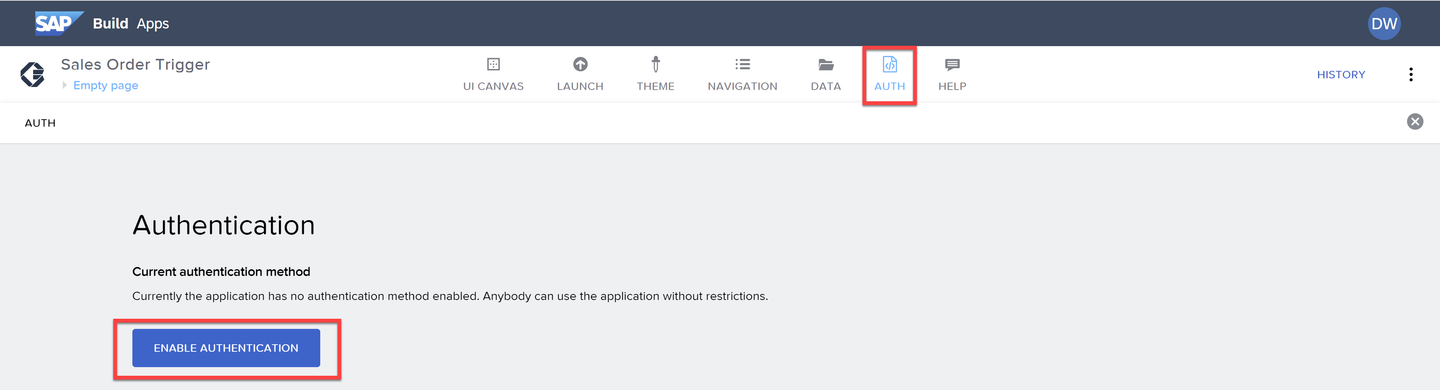Close the AUTH panel with X icon

point(1415,122)
